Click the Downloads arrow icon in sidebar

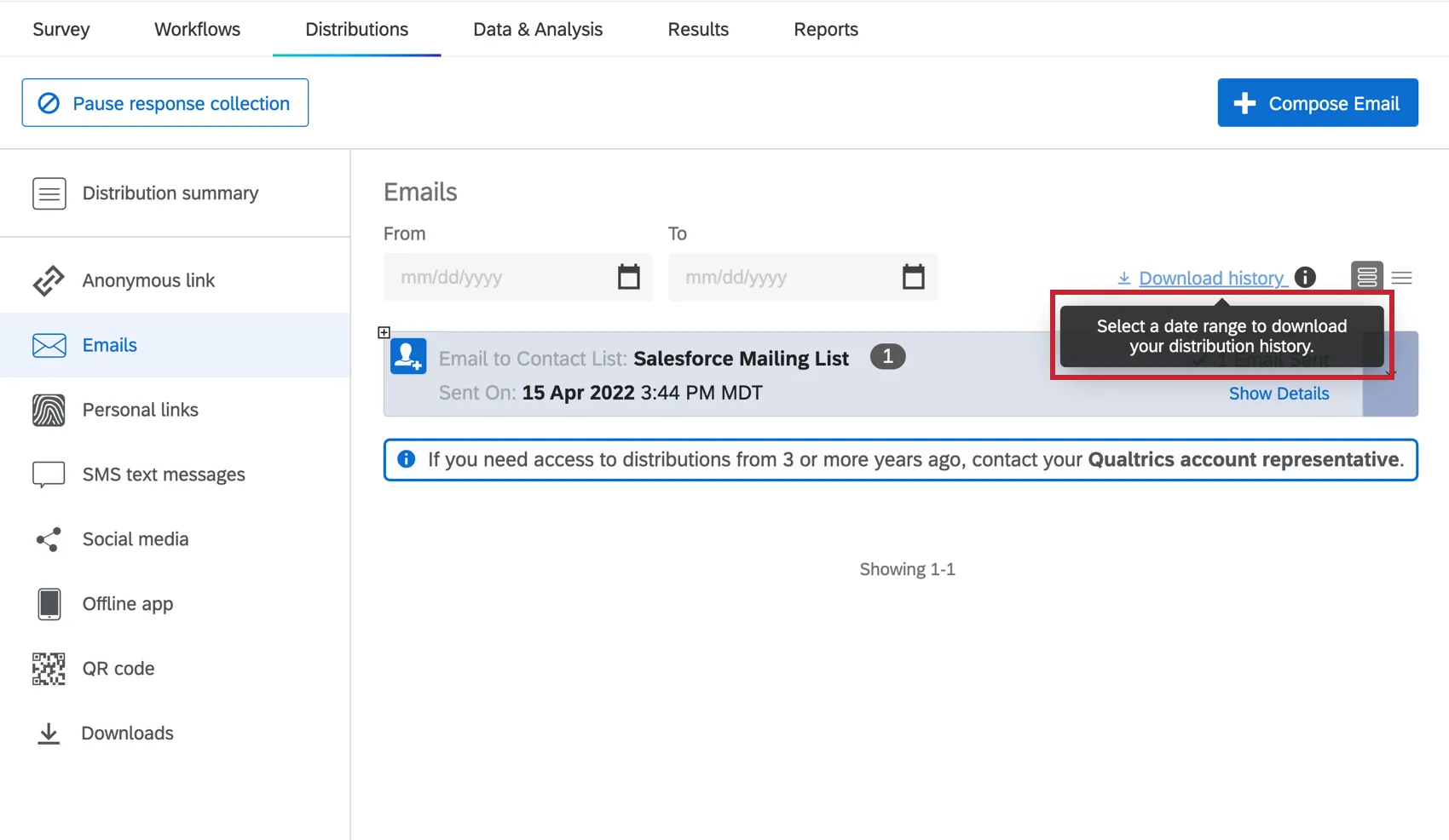[49, 733]
